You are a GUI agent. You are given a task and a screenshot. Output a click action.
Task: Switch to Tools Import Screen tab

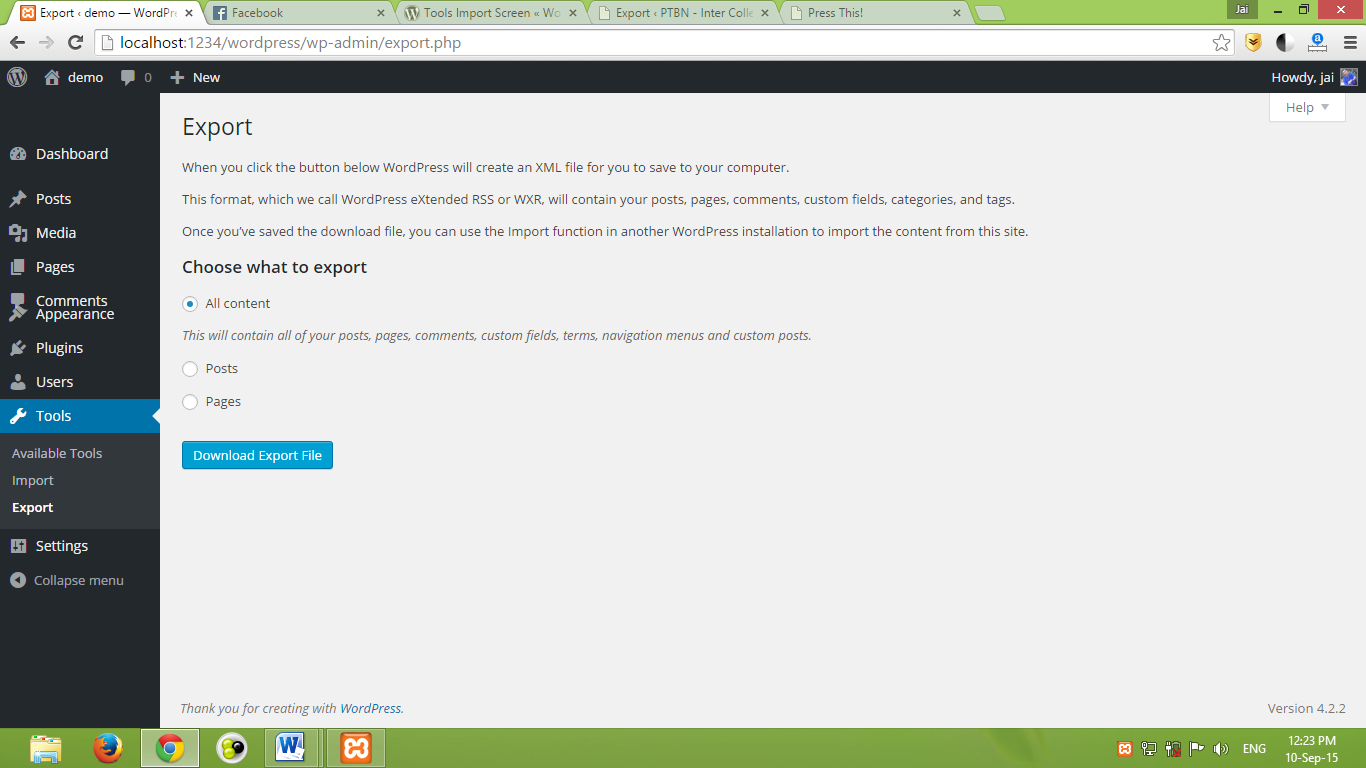click(x=490, y=13)
